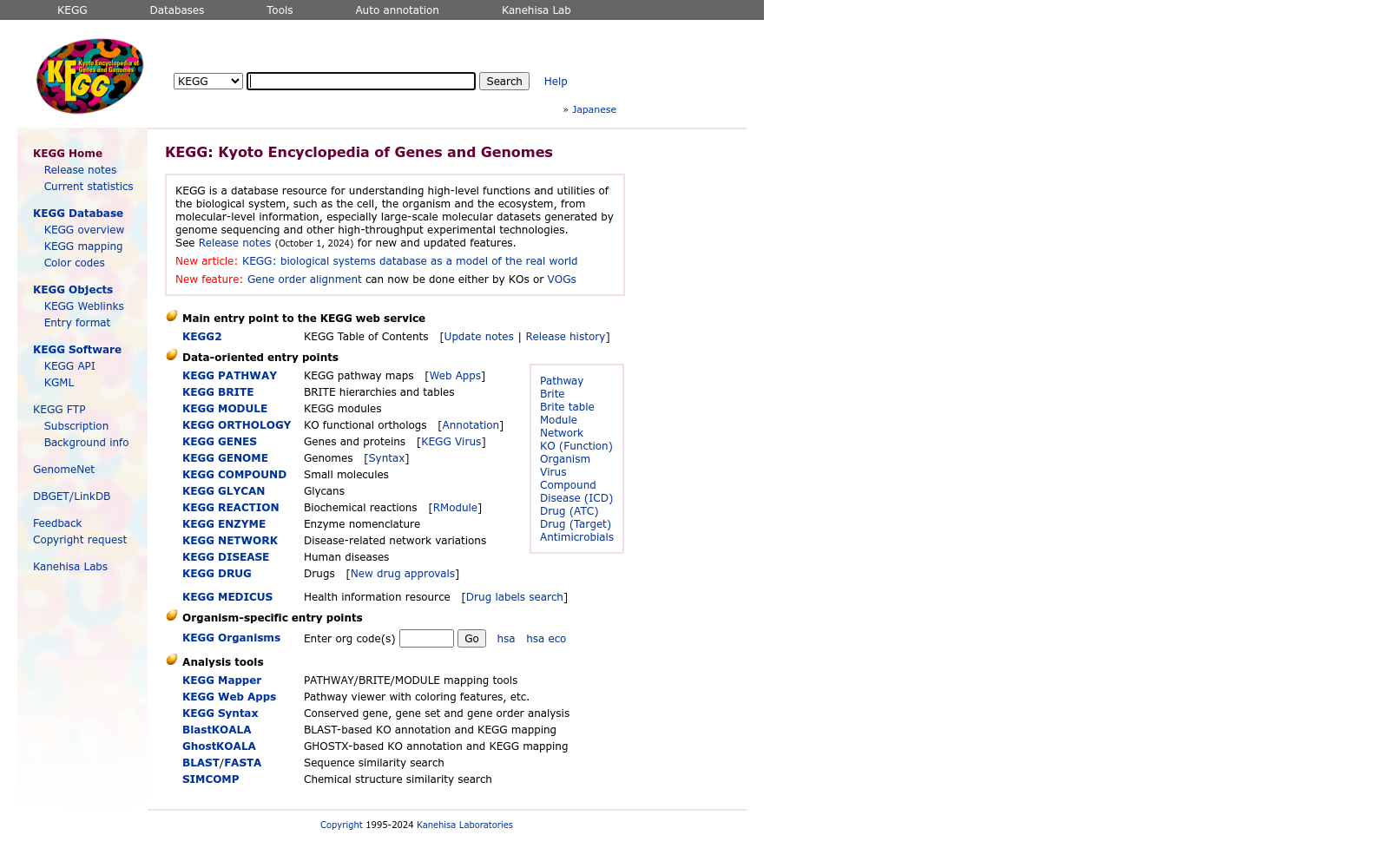Click the Search button
This screenshot has height=868, width=1389.
[x=504, y=81]
